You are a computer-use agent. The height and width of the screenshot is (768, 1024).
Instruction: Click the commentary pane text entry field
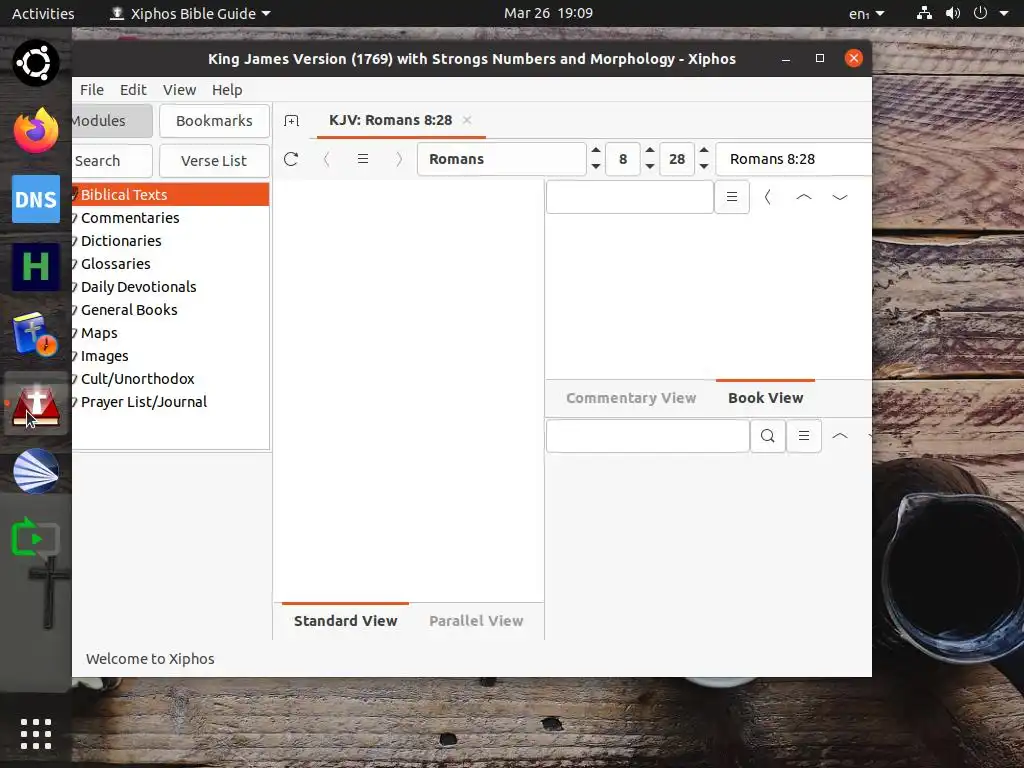(x=630, y=197)
